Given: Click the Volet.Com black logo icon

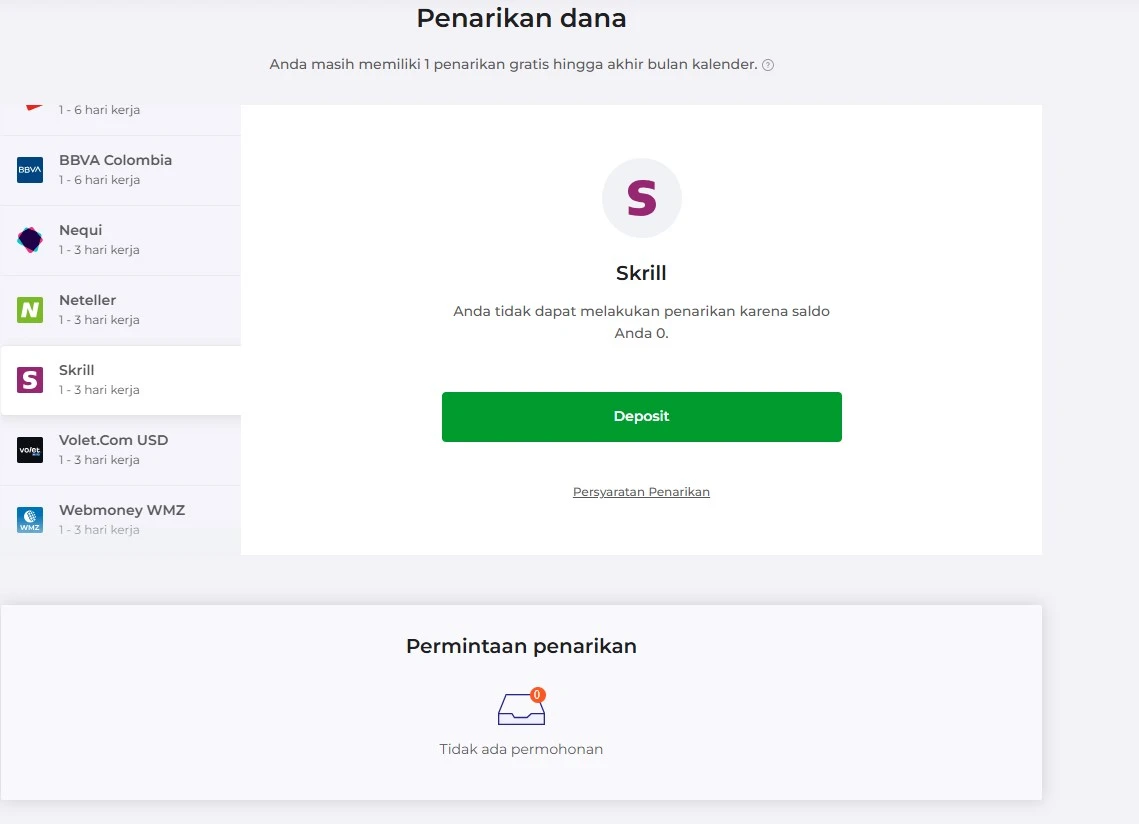Looking at the screenshot, I should (30, 450).
